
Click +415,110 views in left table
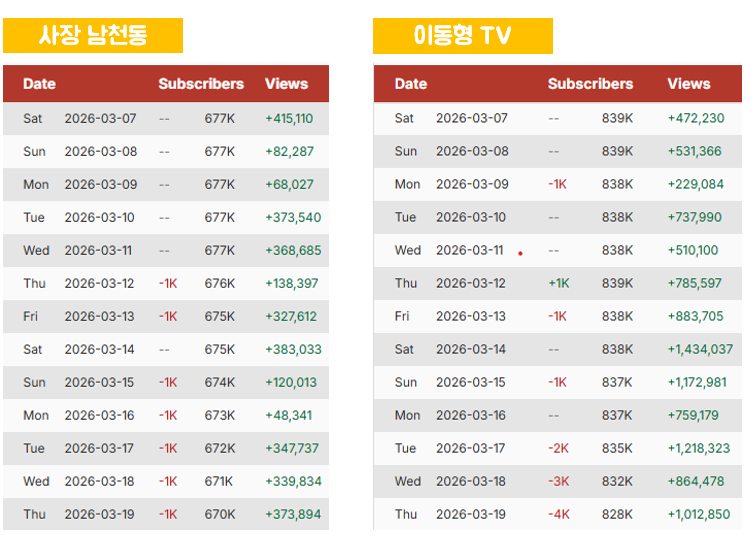tap(289, 119)
